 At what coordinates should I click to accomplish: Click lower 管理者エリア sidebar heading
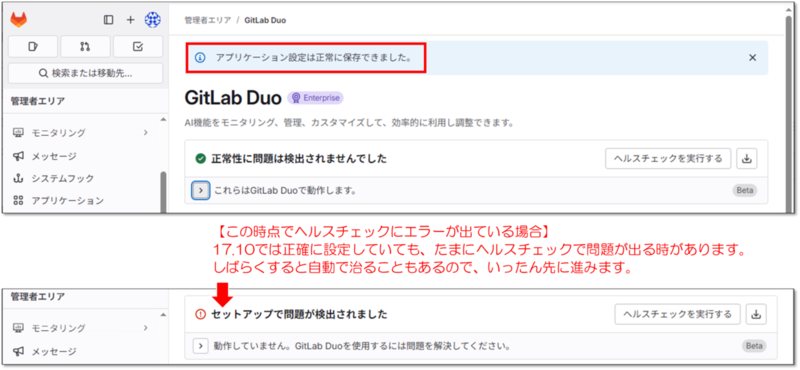tap(38, 296)
